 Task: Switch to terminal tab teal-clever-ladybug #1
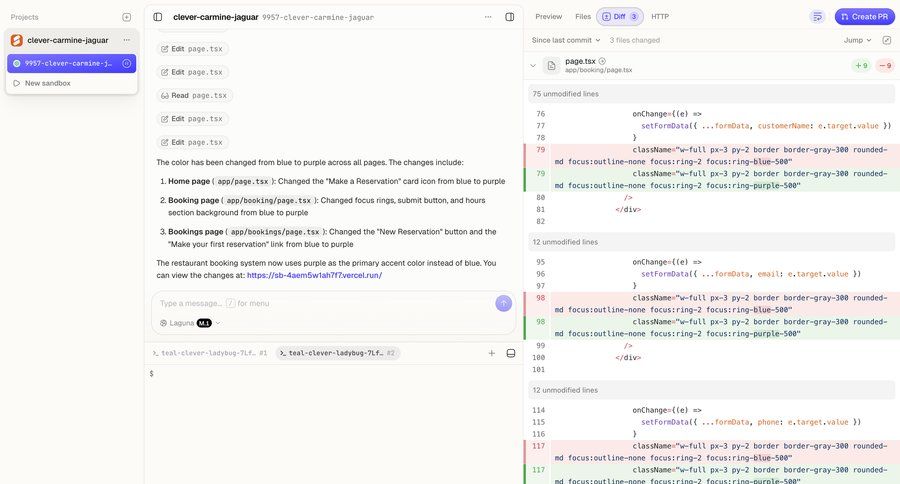[210, 353]
